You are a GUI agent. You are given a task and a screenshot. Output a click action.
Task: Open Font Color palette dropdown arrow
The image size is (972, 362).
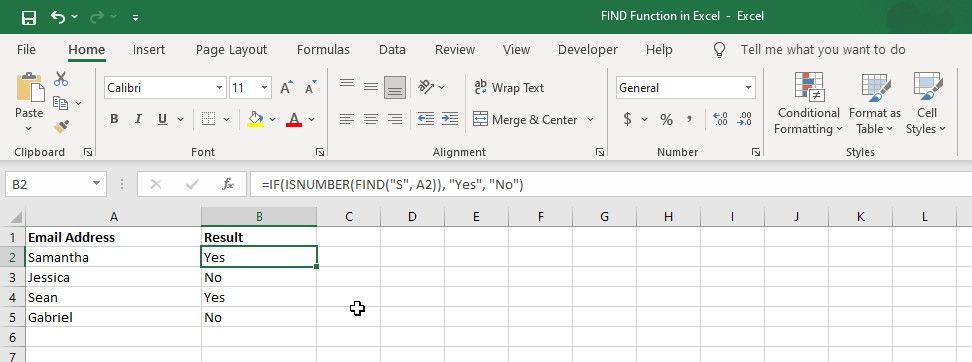[311, 120]
